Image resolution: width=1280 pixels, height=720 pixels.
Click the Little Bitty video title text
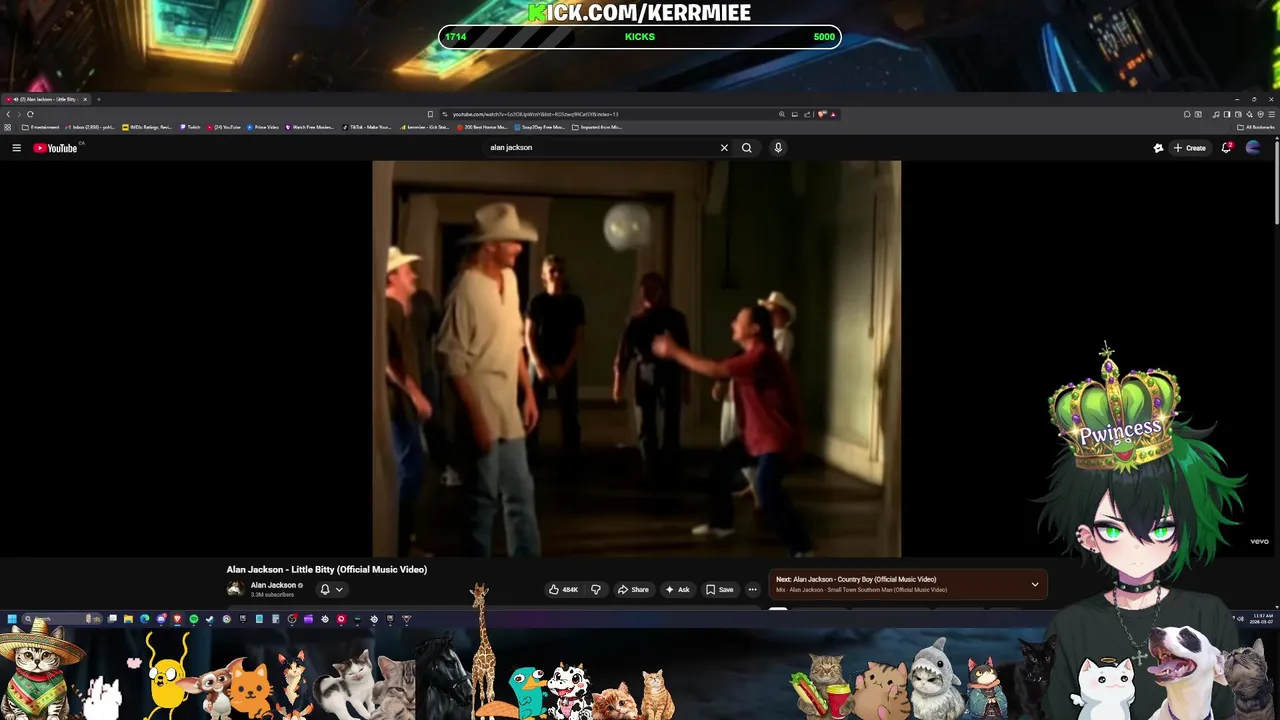tap(327, 570)
